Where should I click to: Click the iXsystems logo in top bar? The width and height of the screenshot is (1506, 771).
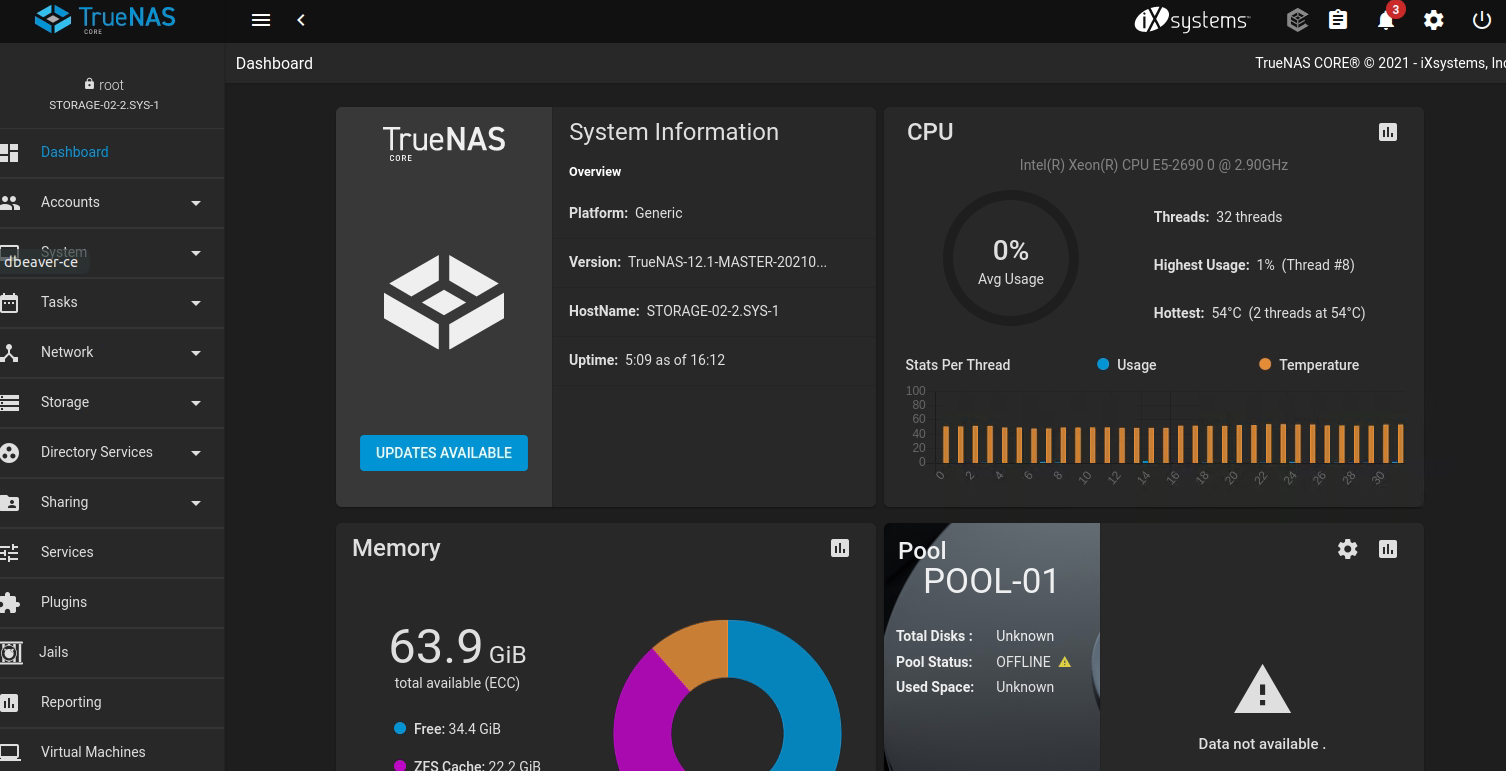(1192, 20)
